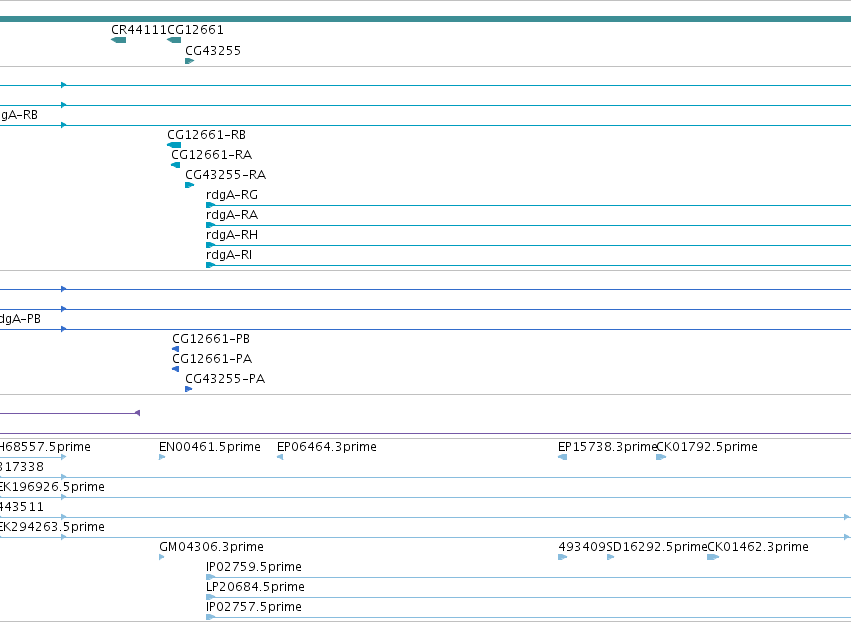
Task: Click the CR44111 gene label
Action: click(139, 30)
